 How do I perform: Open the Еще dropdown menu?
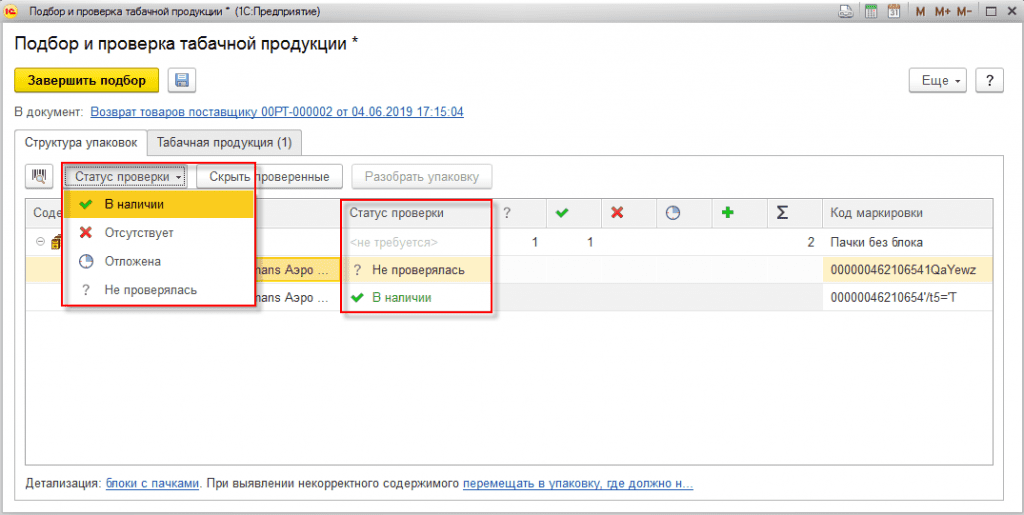coord(940,81)
